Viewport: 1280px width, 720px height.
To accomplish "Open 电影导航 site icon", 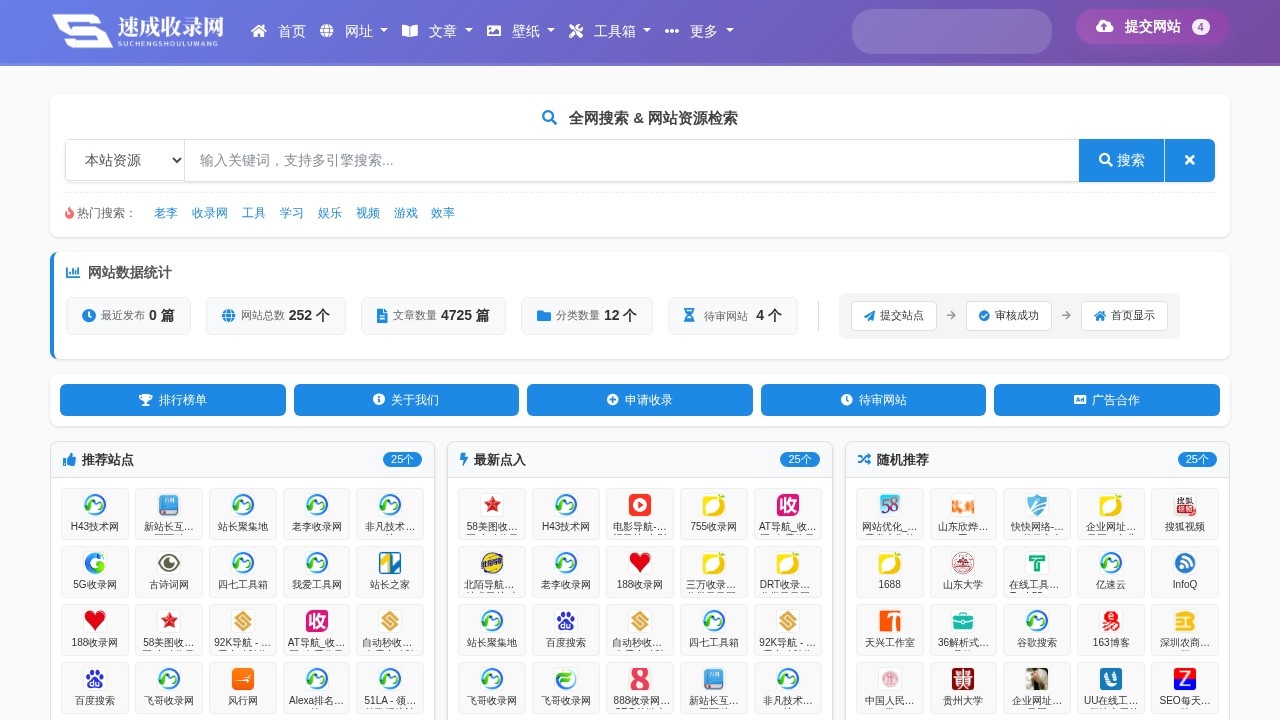I will [640, 514].
